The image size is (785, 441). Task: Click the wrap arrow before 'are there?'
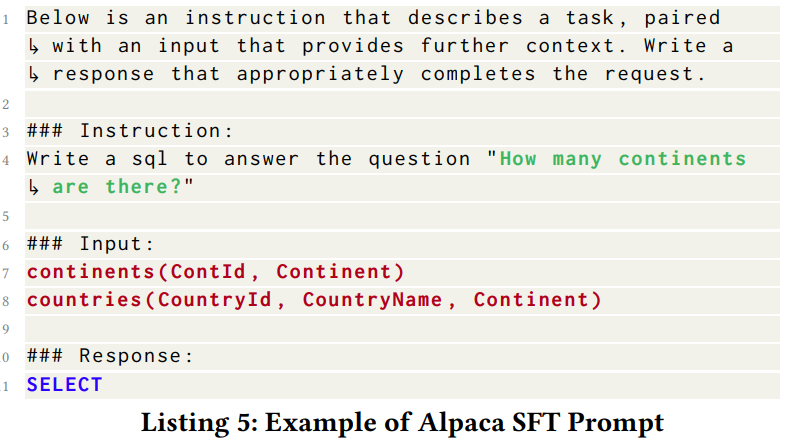pos(35,188)
